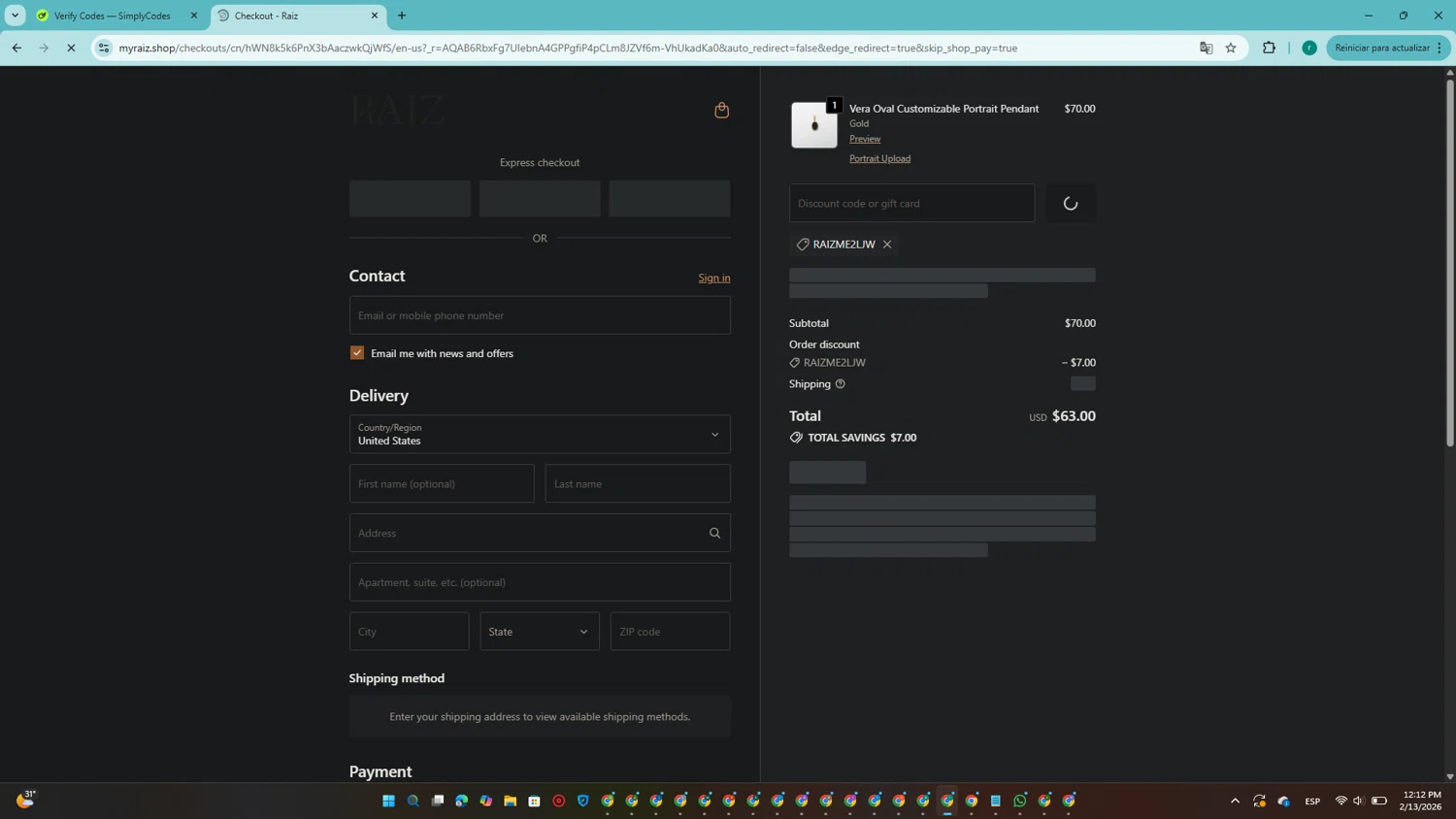Open Windows taskbar Search

[x=413, y=801]
